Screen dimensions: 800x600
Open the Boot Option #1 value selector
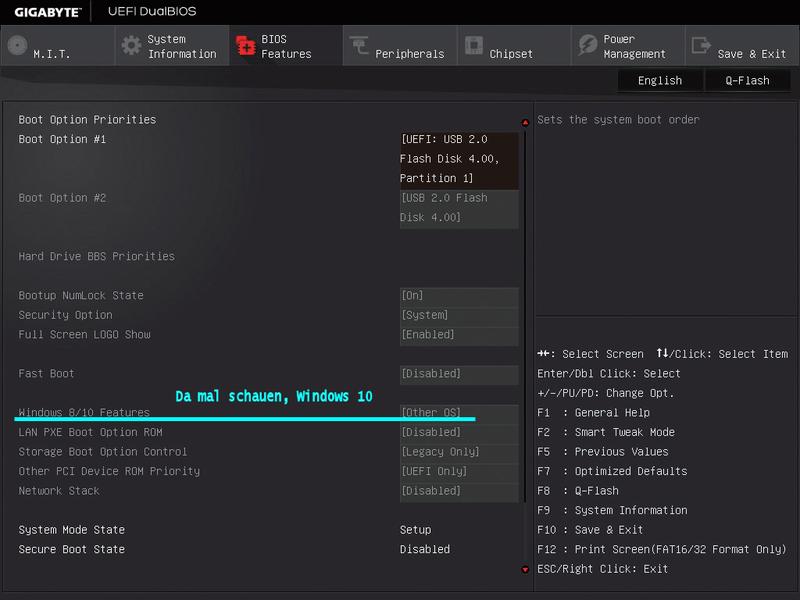point(459,159)
